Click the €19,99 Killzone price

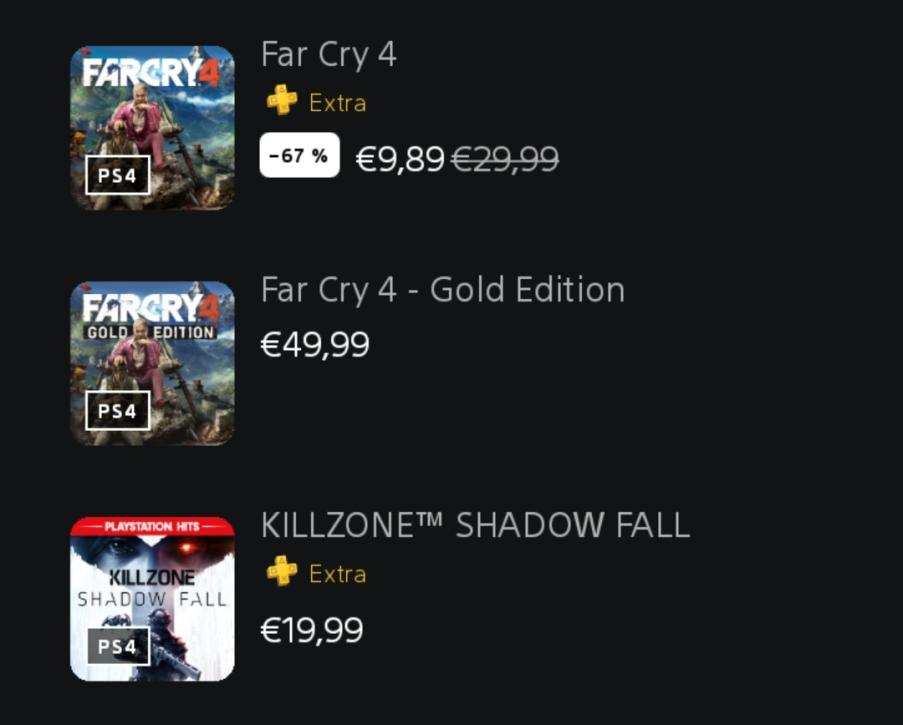pos(312,631)
